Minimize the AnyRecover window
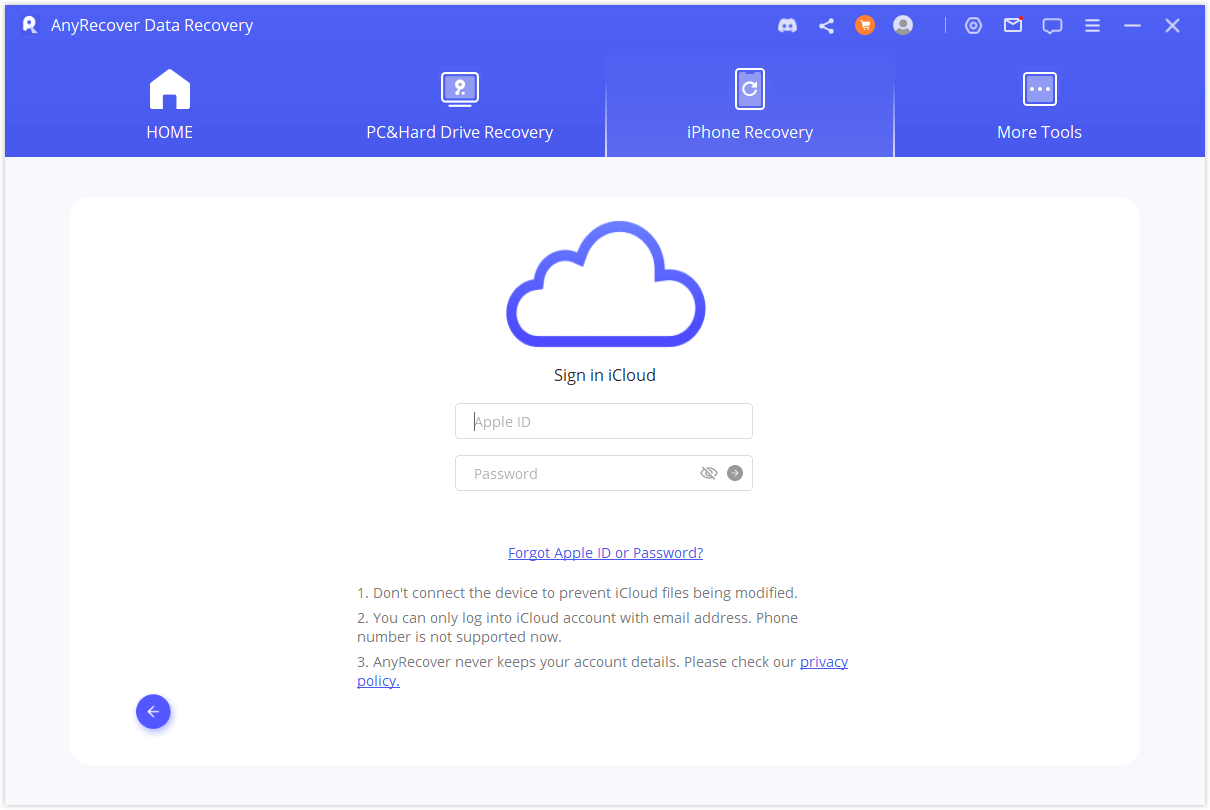 click(1132, 26)
